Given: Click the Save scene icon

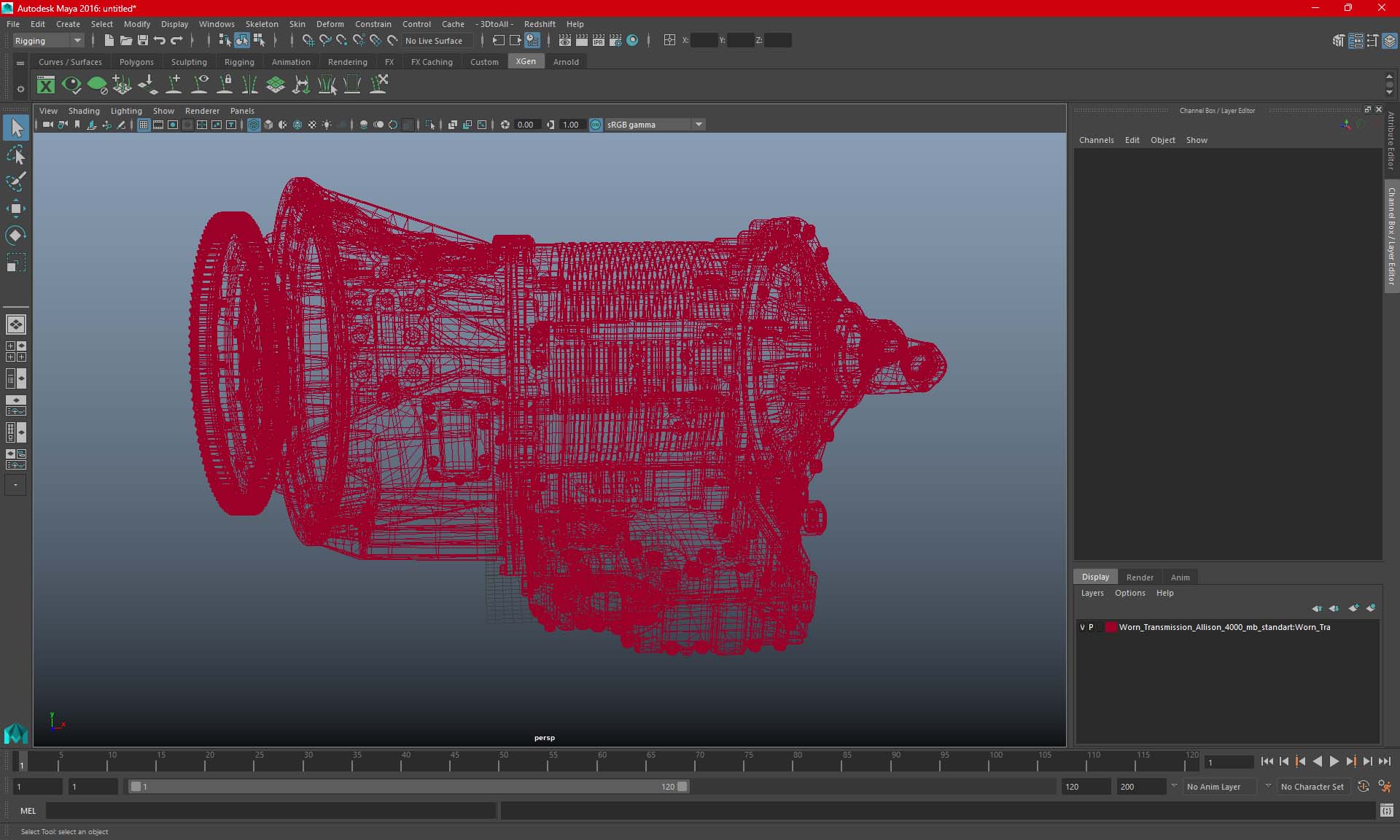Looking at the screenshot, I should 143,41.
